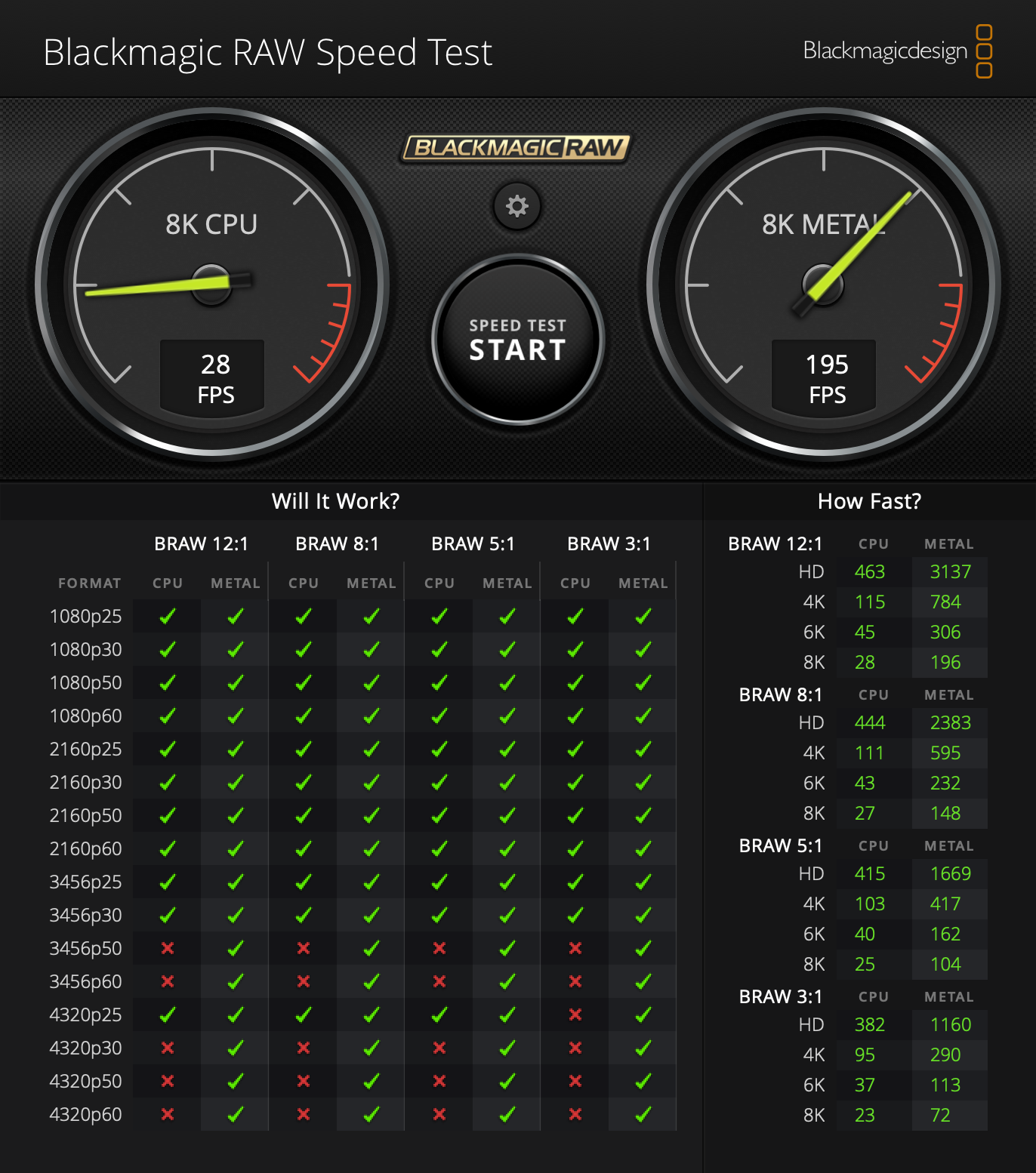Click BRAW 12:1 4K METAL value 784
This screenshot has height=1173, width=1036.
(945, 602)
